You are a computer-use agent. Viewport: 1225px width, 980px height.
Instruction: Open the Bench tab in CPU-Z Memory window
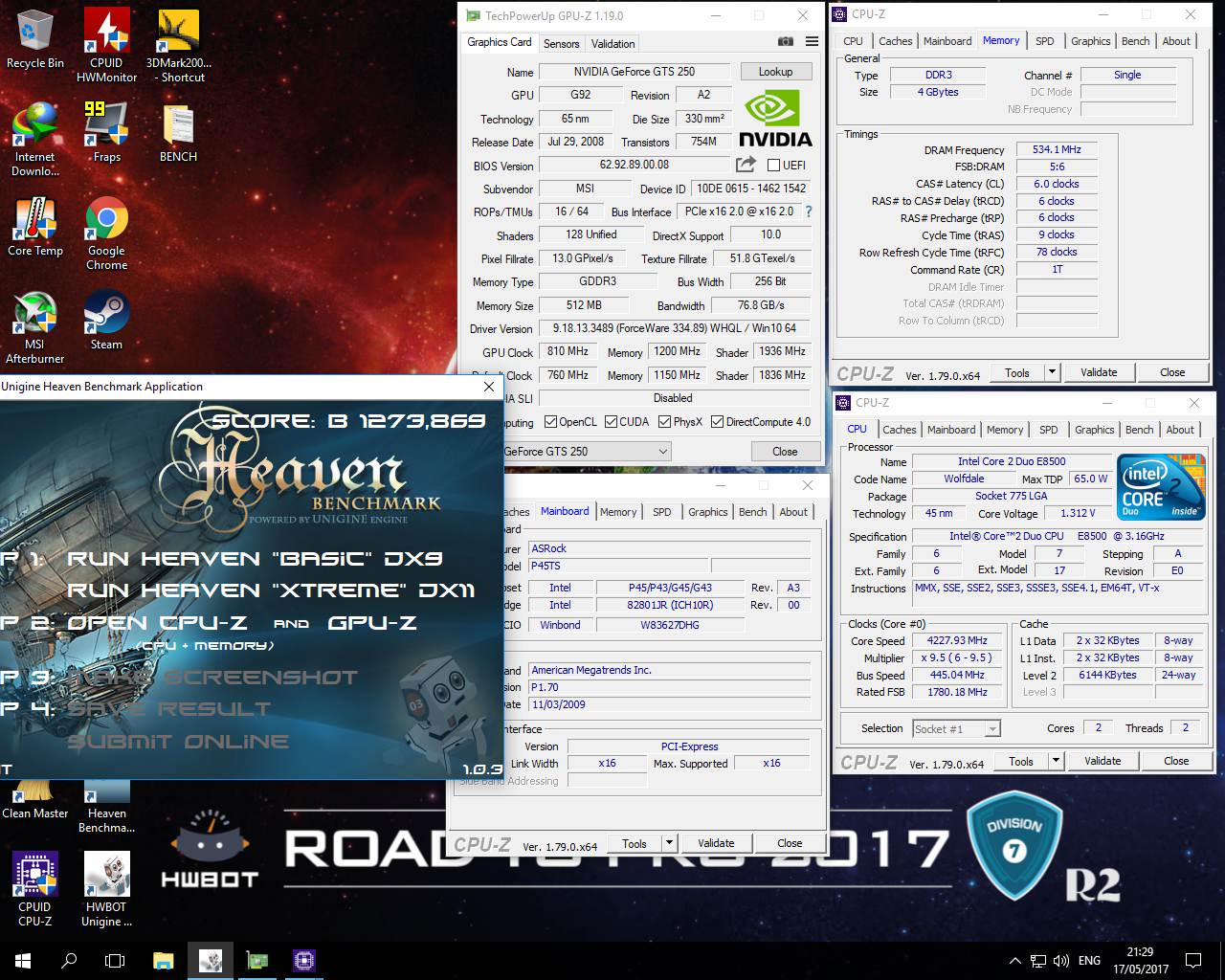pos(1136,41)
